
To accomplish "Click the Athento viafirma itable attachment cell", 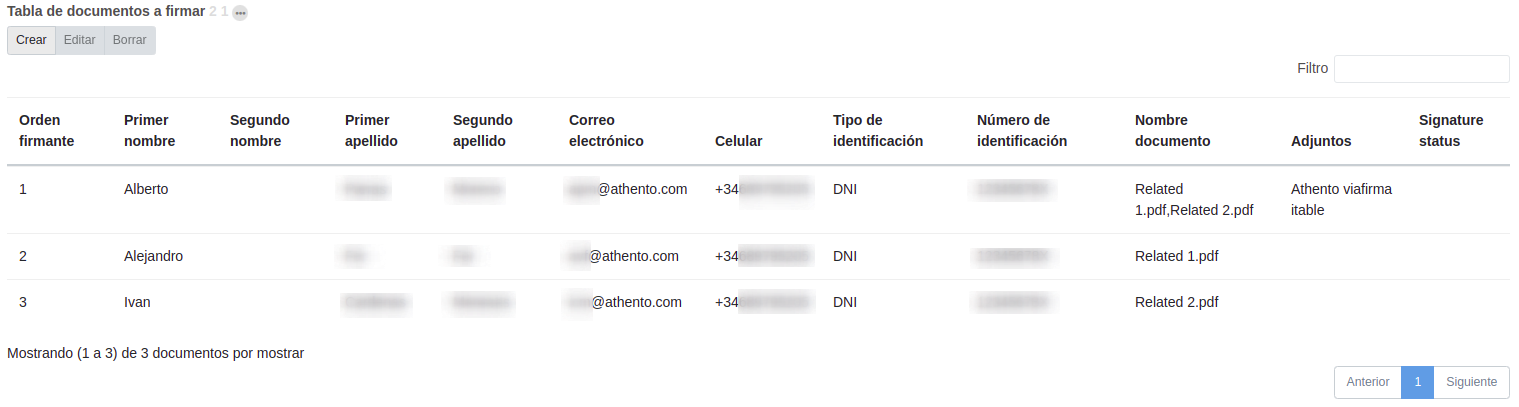I will pyautogui.click(x=1340, y=199).
